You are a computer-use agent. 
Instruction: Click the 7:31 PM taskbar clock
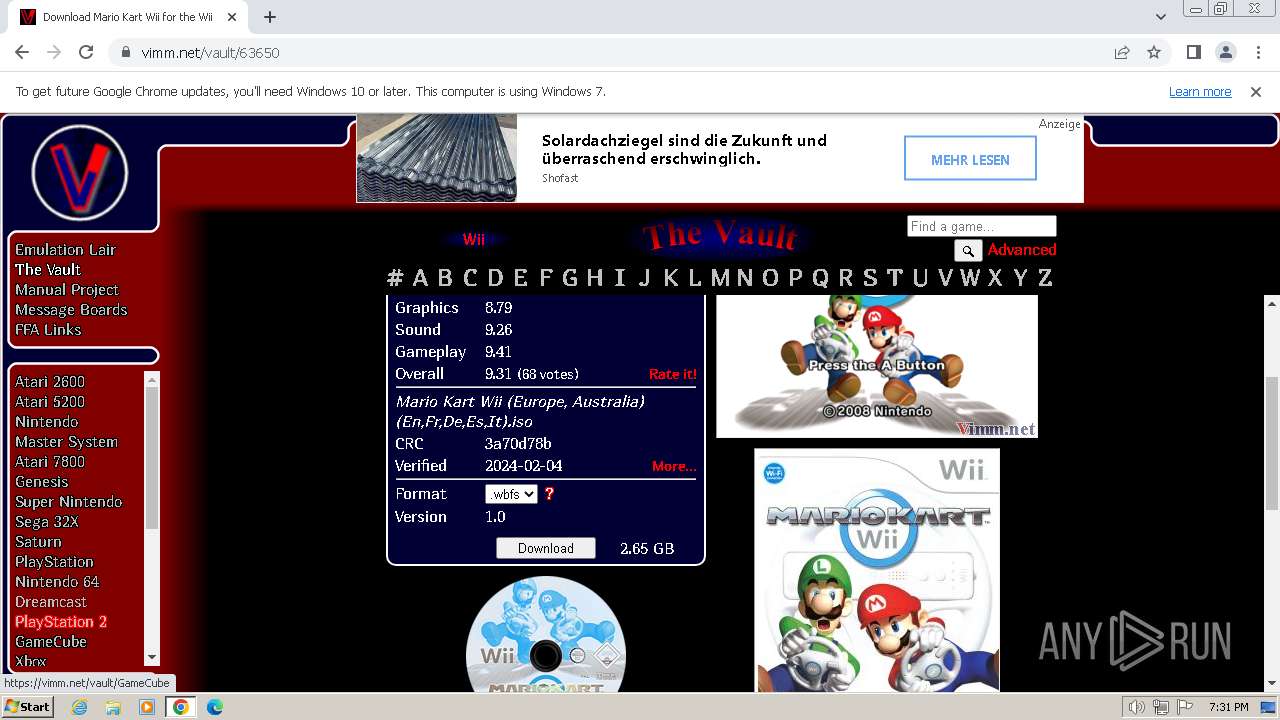(x=1228, y=707)
